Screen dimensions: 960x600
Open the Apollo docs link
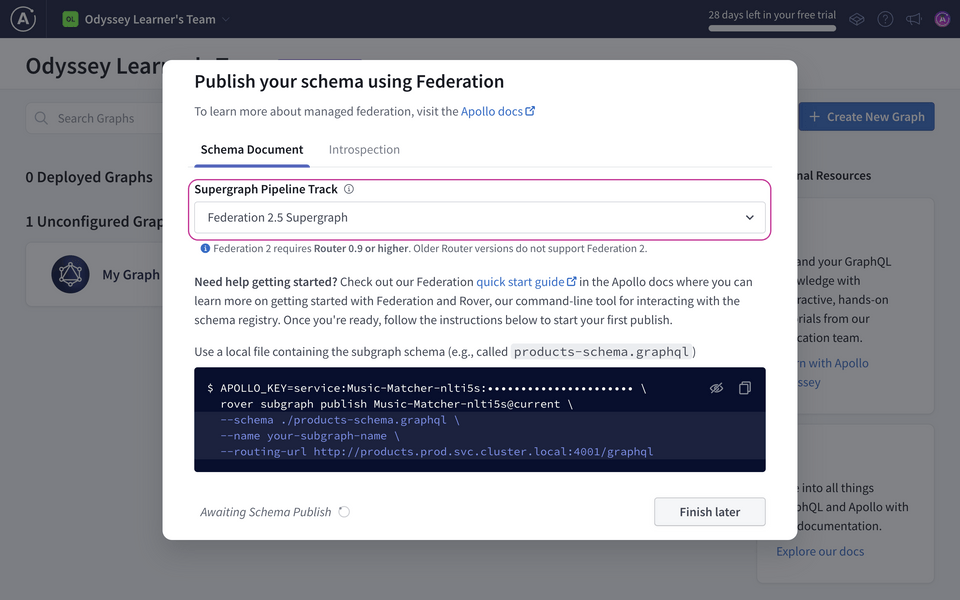click(x=498, y=111)
